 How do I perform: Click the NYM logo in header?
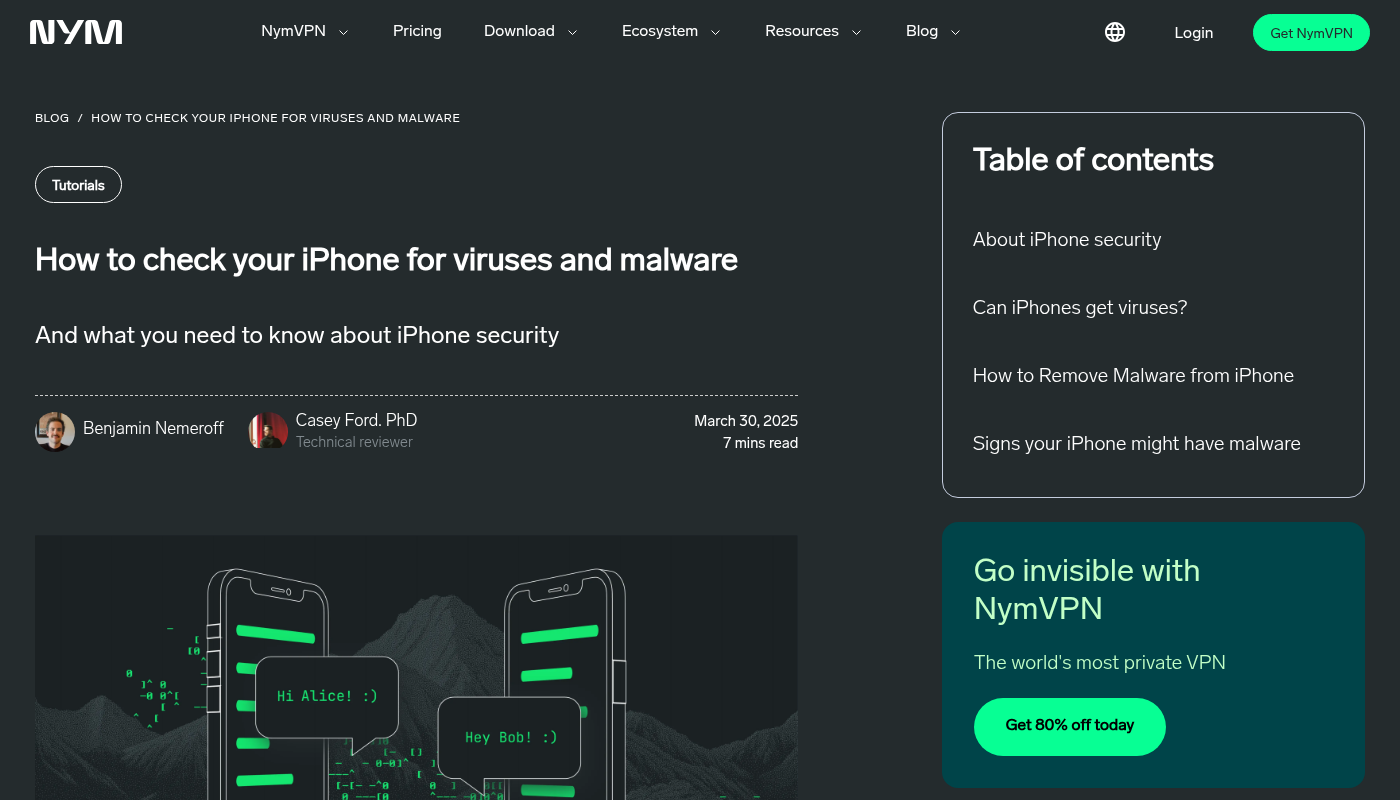[76, 32]
